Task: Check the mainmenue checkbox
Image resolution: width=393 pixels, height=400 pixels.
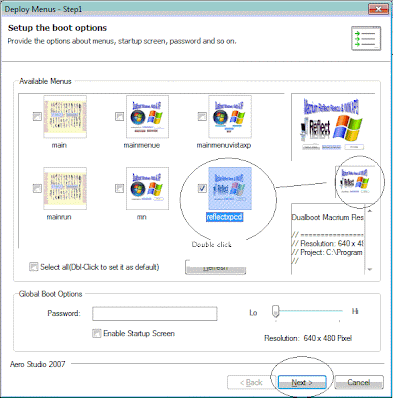Action: tap(119, 116)
